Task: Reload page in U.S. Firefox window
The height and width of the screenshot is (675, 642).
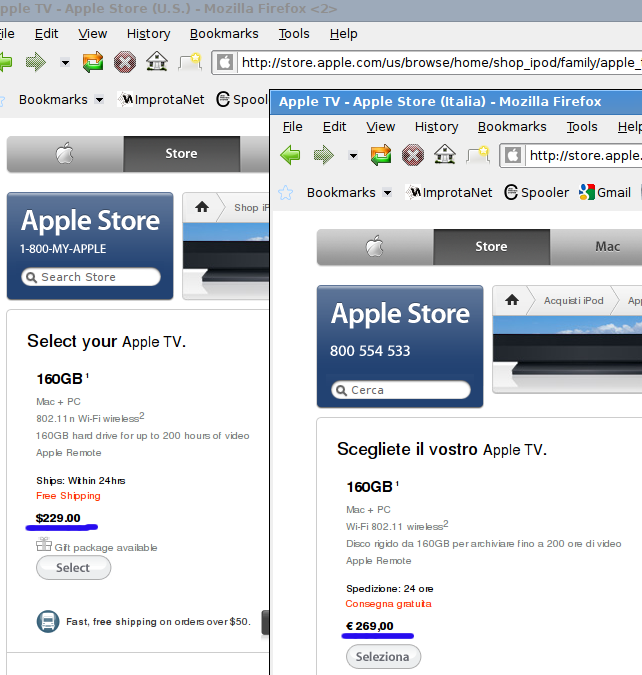Action: pyautogui.click(x=93, y=62)
